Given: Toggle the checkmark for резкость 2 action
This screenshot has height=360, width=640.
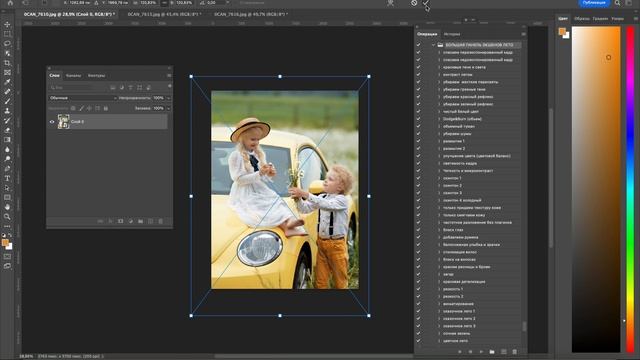Looking at the screenshot, I should pos(418,296).
